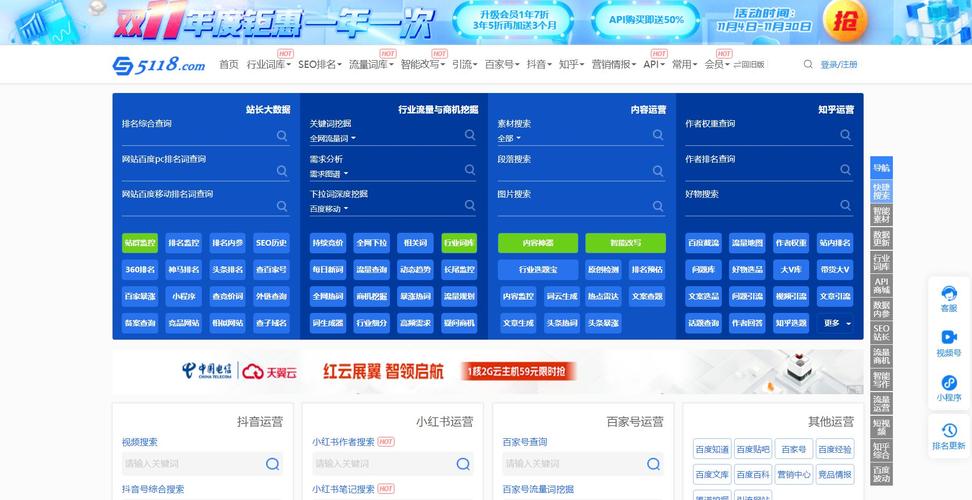Open 首页 menu item

coord(228,64)
